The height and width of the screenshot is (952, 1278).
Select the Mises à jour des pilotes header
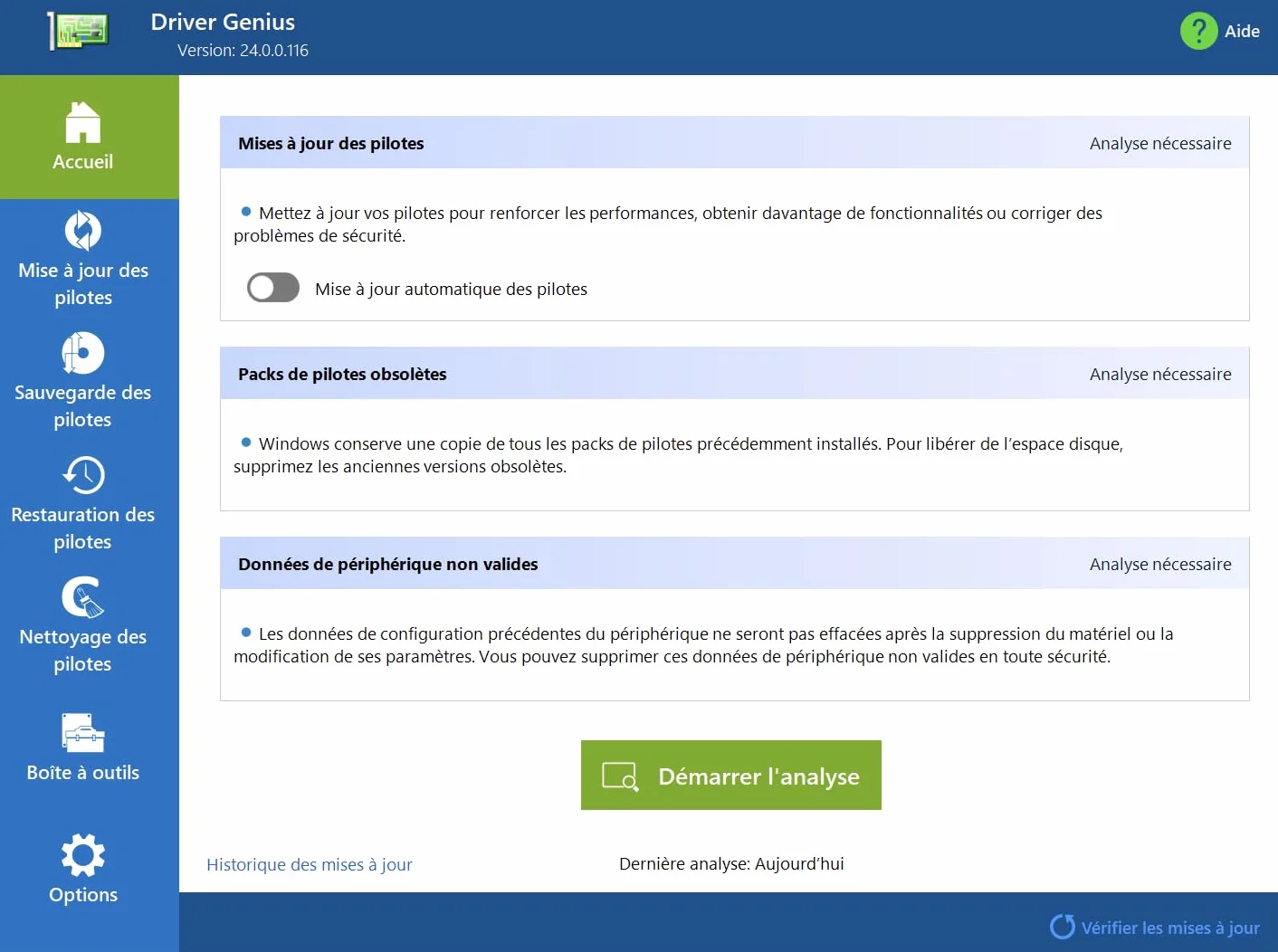click(735, 143)
